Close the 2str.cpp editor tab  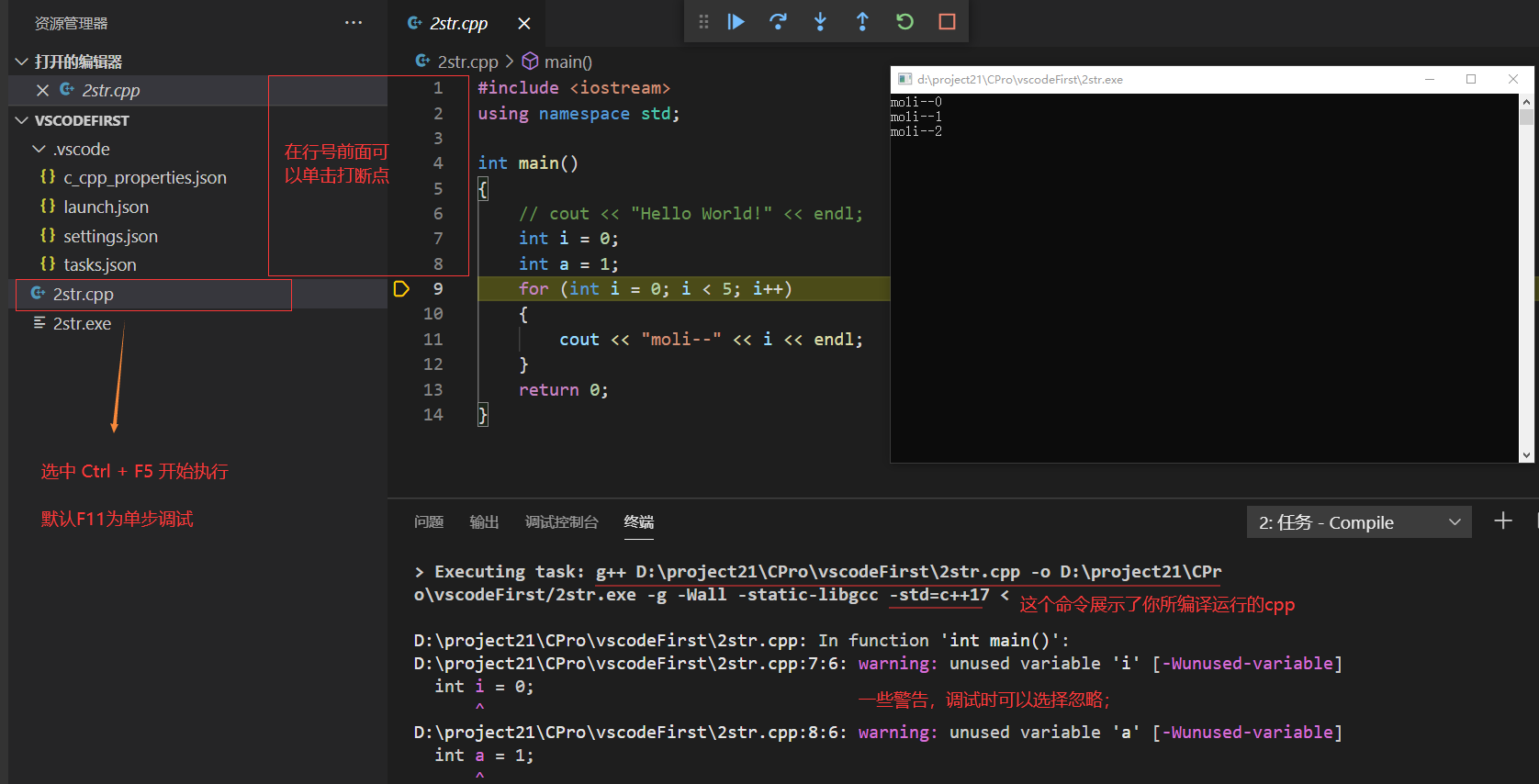pyautogui.click(x=524, y=24)
